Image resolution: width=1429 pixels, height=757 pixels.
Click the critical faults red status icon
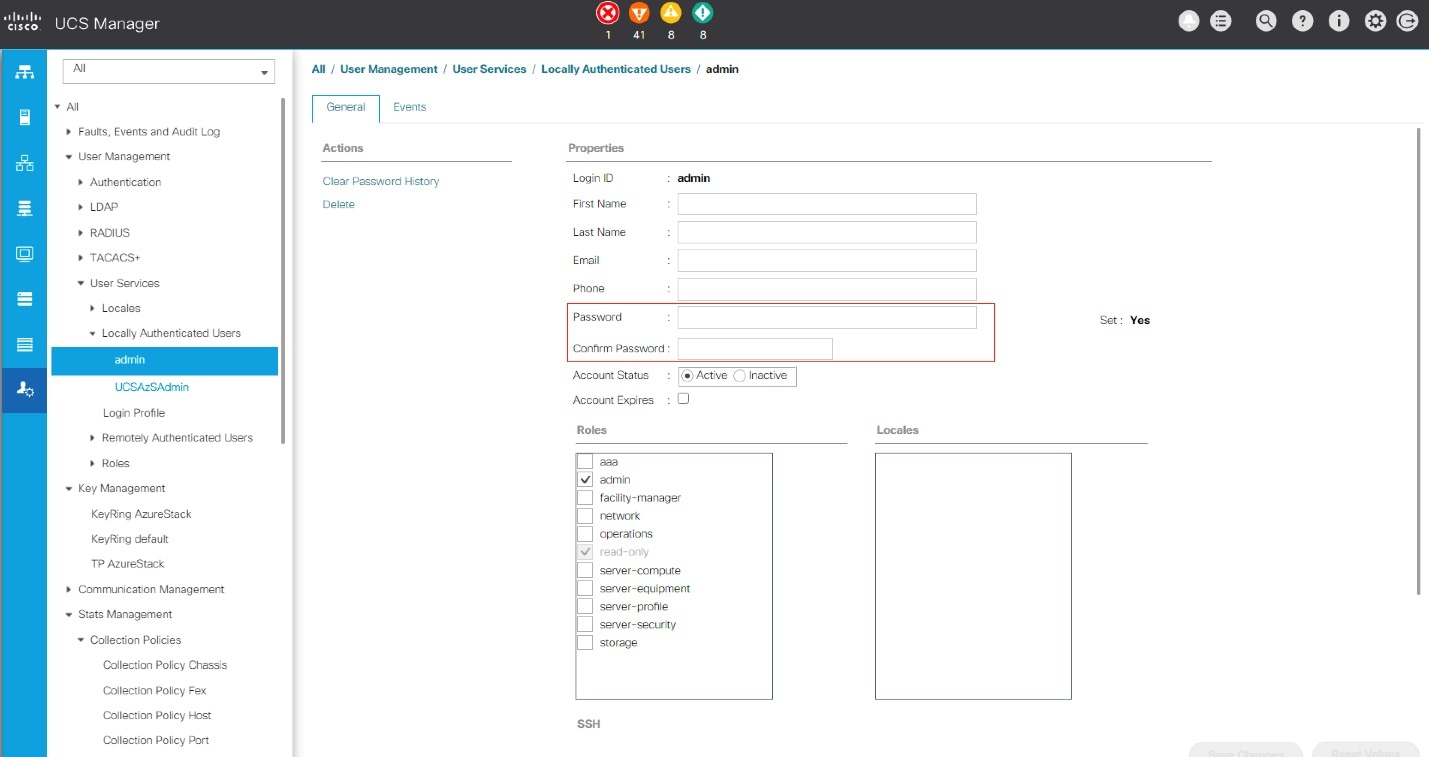[607, 13]
